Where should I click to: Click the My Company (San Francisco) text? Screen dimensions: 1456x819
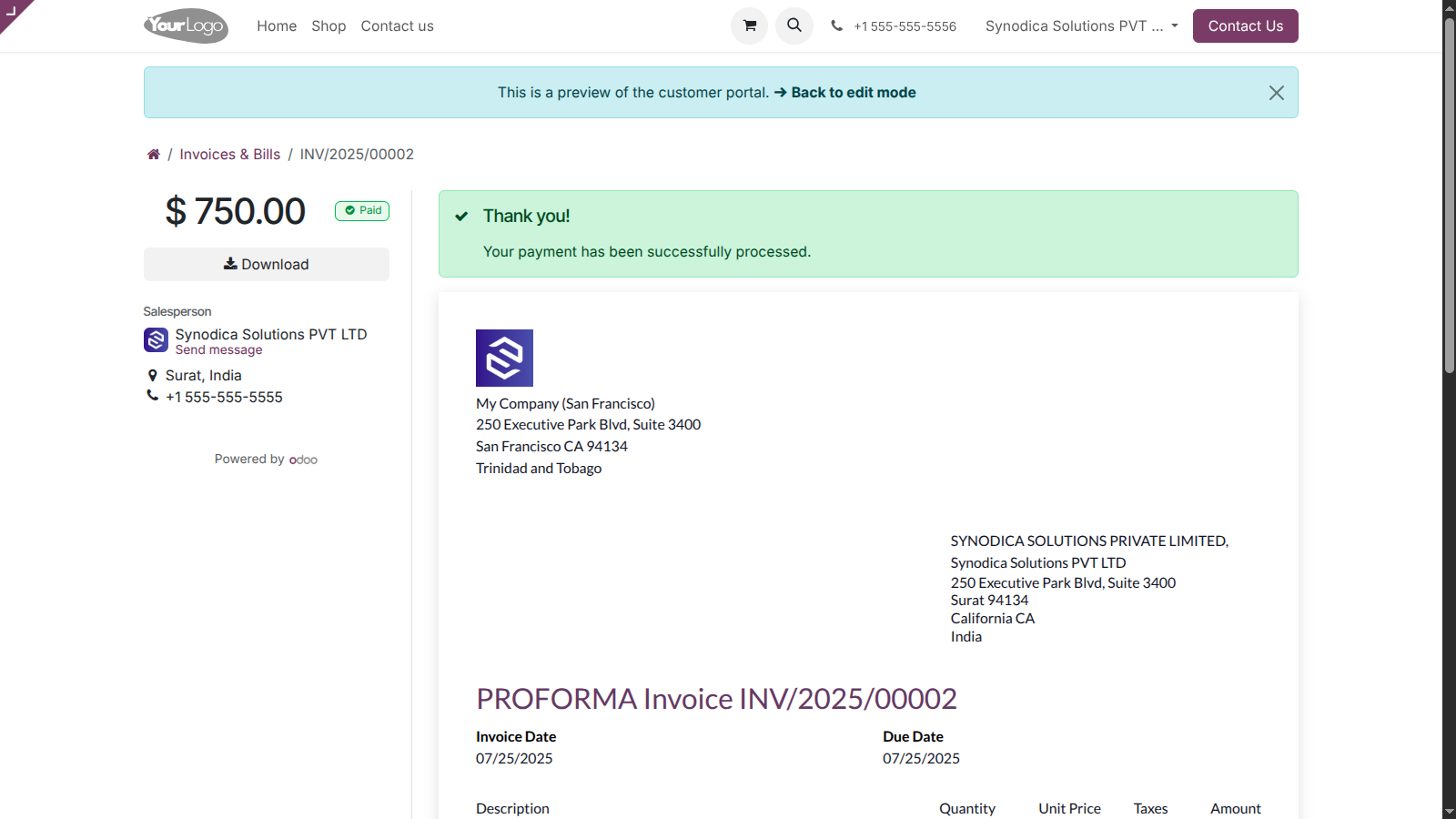565,403
